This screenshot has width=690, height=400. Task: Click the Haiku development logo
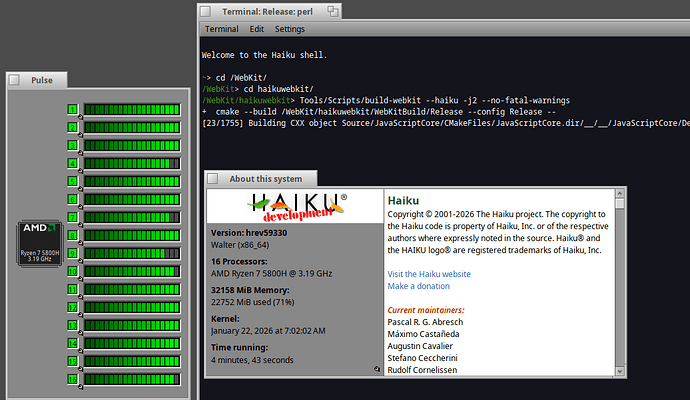point(294,205)
